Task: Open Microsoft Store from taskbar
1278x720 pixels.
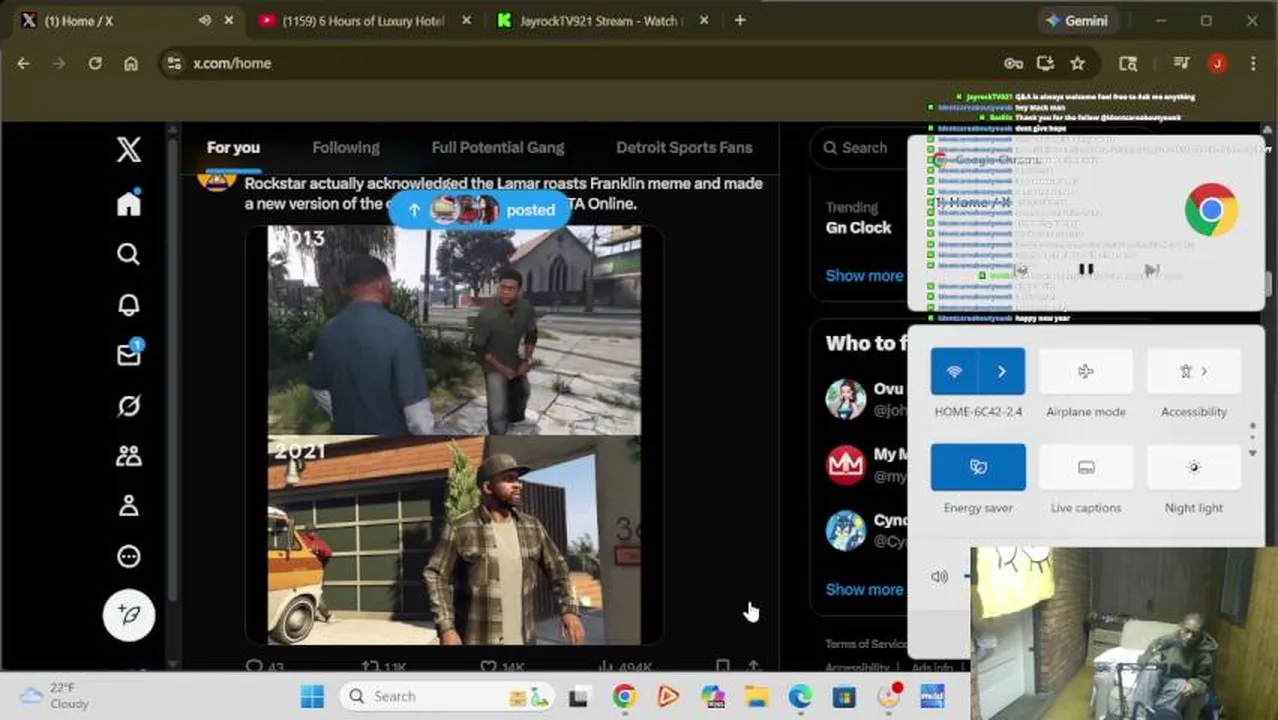Action: click(x=844, y=696)
